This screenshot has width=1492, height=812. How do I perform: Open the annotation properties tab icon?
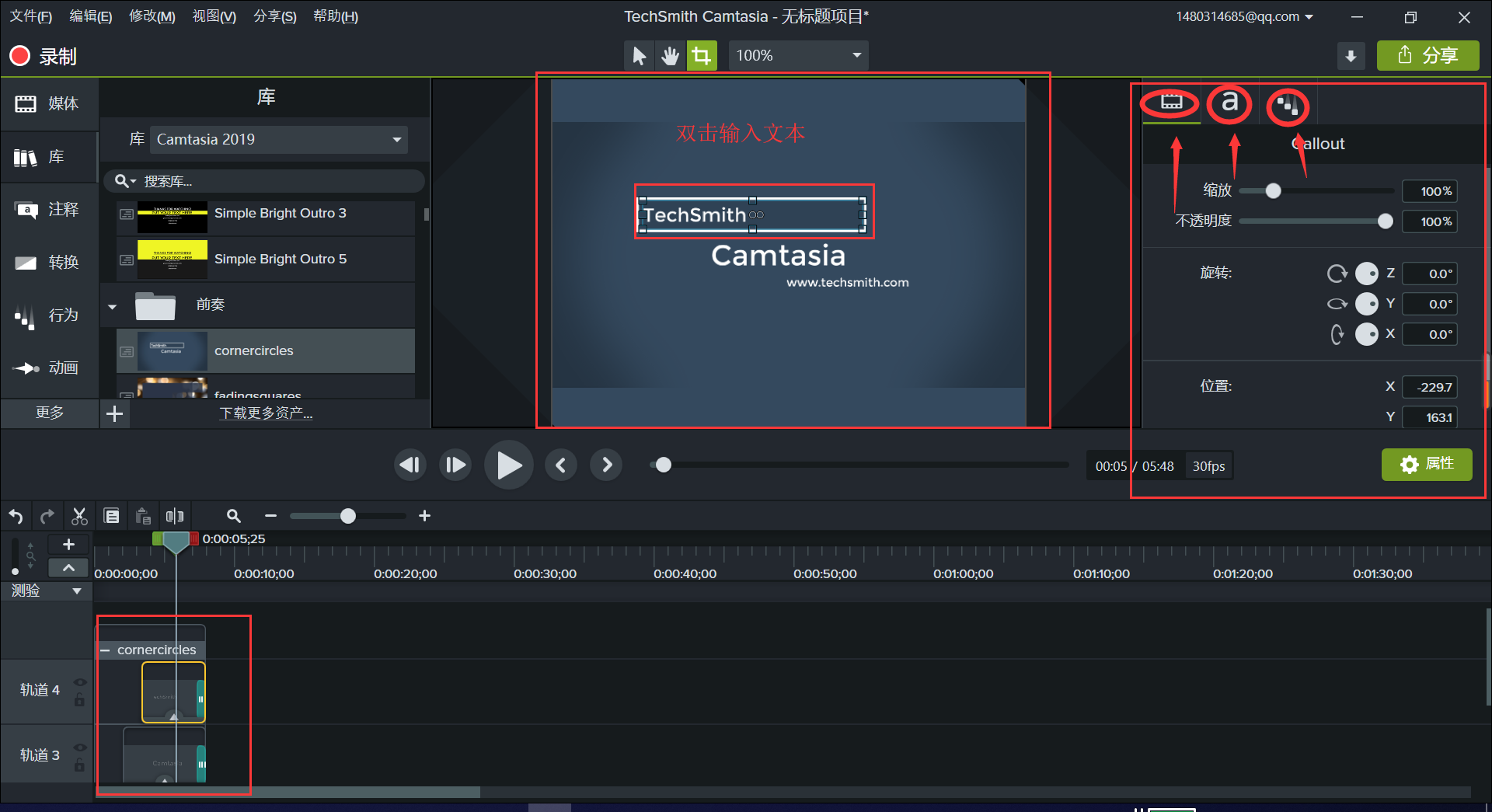click(x=1288, y=105)
